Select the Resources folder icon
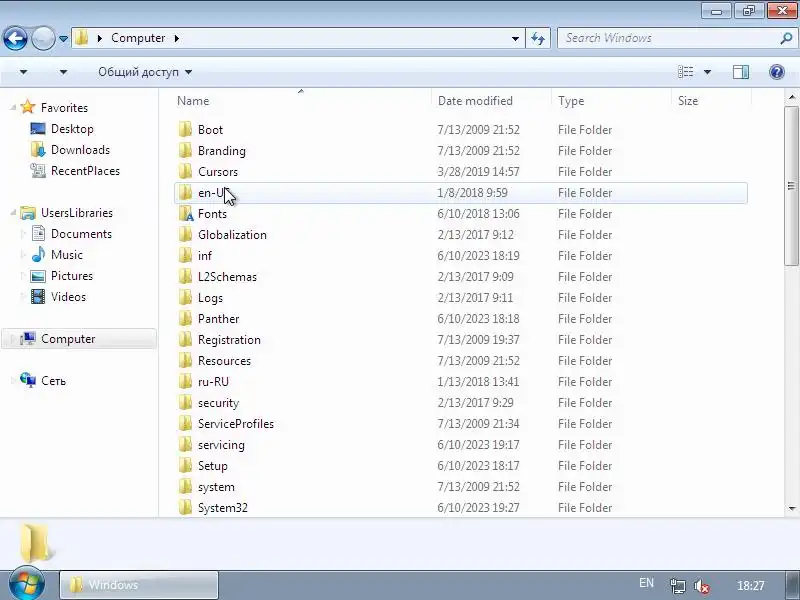Viewport: 800px width, 600px height. 185,360
